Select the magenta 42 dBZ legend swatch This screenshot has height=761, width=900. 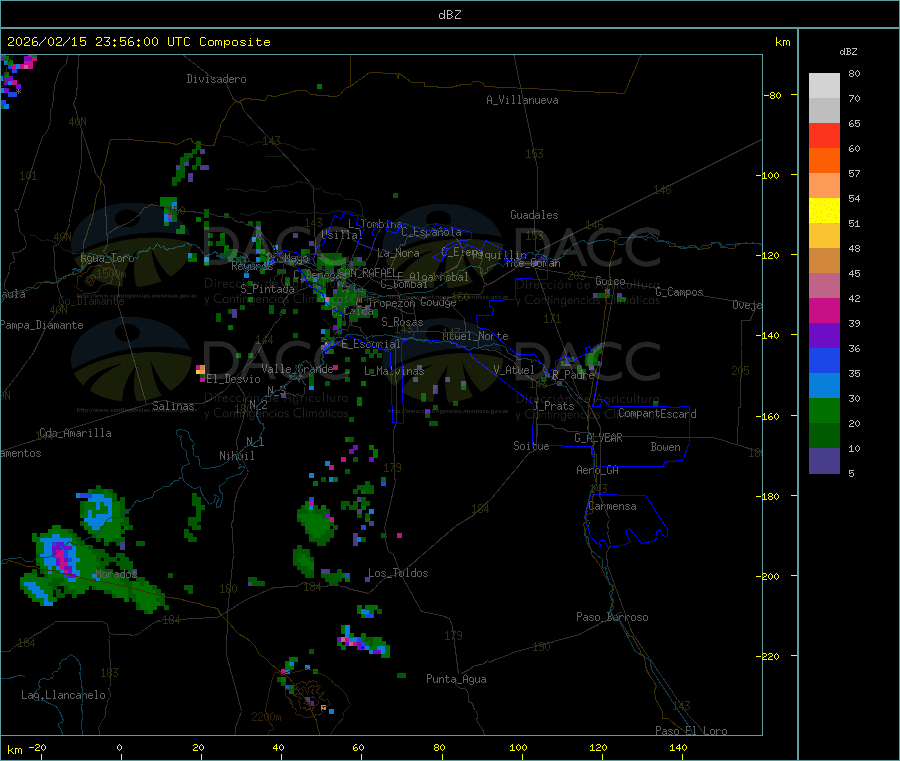tap(824, 310)
